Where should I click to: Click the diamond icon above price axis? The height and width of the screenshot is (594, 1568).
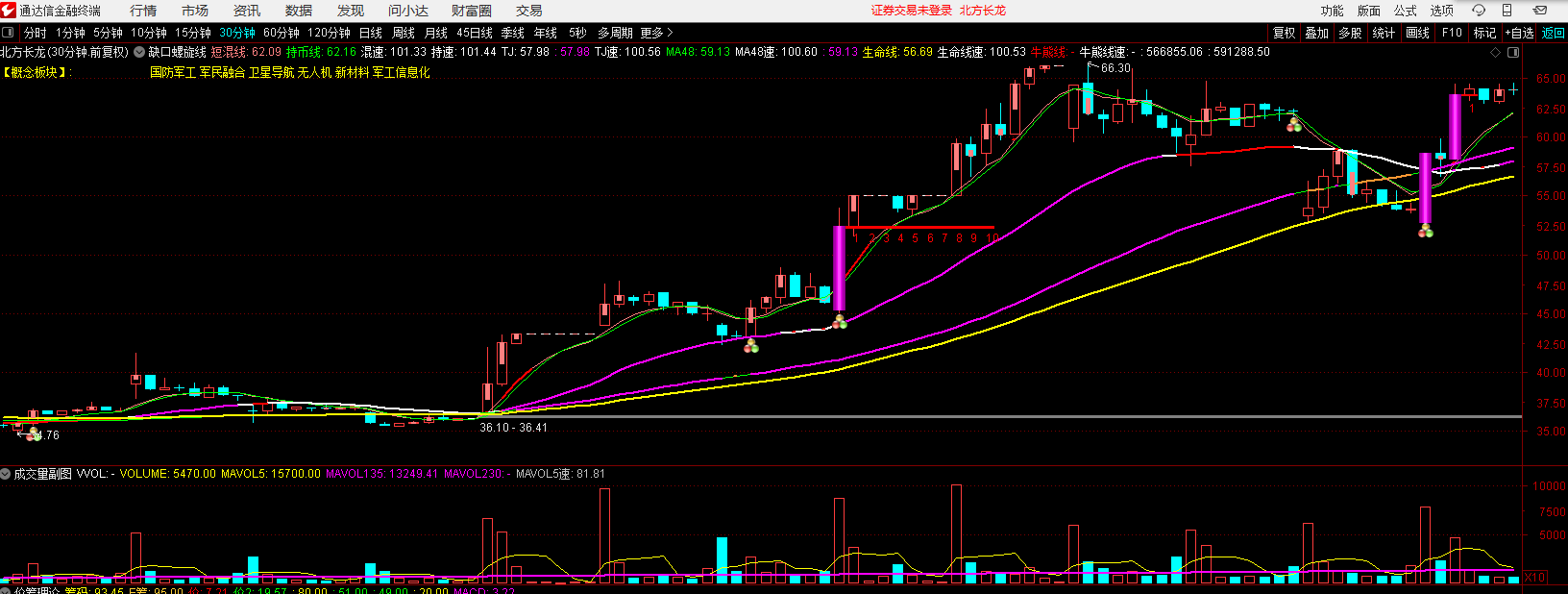click(x=1494, y=52)
